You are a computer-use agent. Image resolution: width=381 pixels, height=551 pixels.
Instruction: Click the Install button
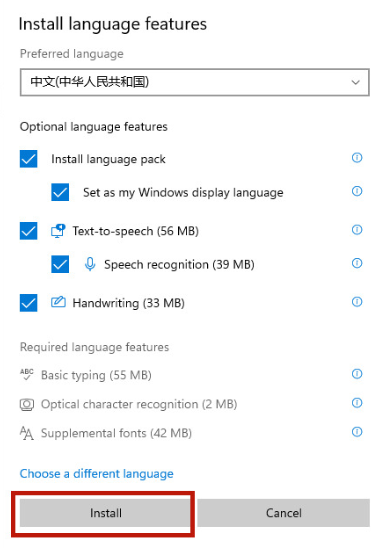(x=105, y=513)
